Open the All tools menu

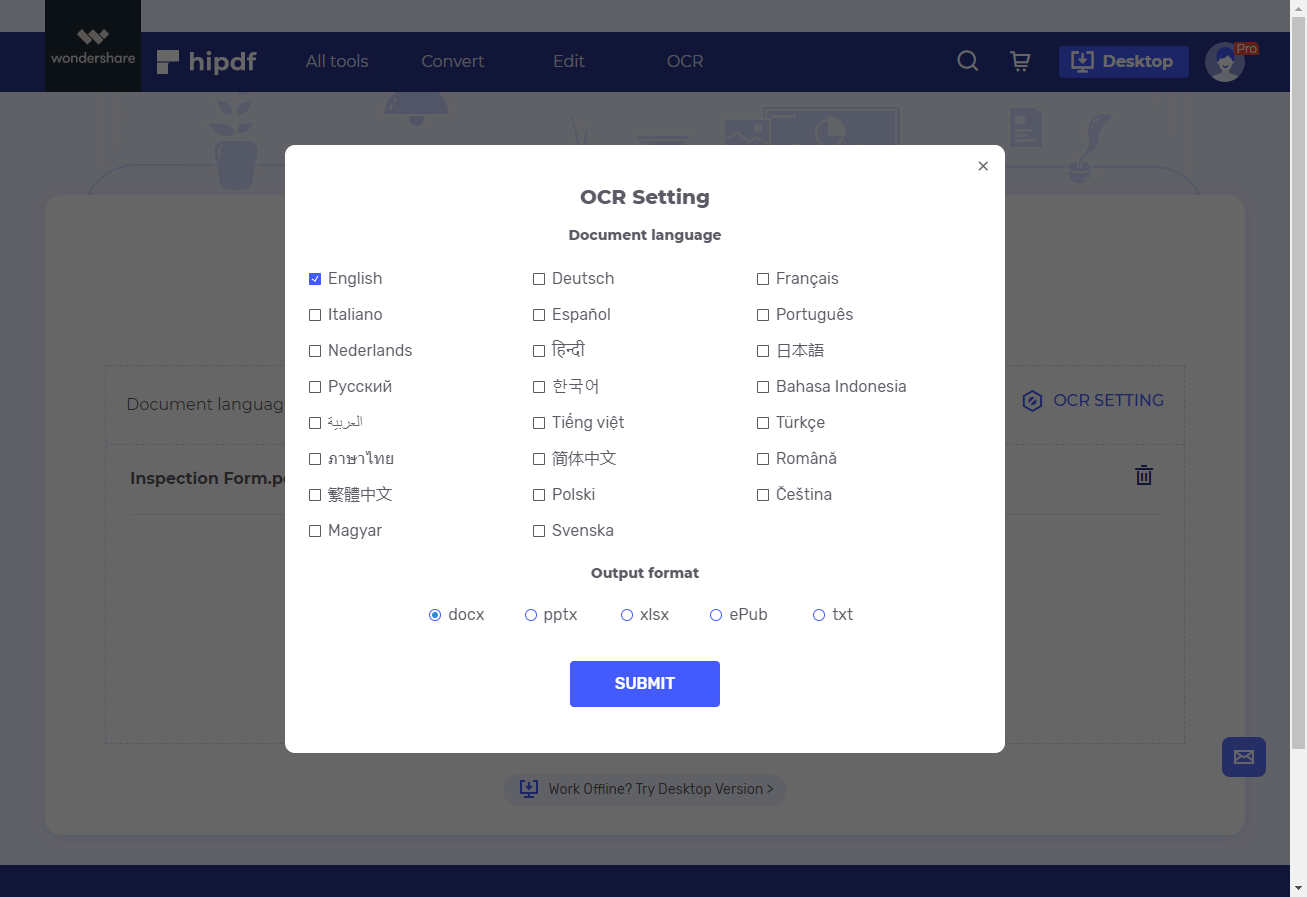[x=336, y=61]
